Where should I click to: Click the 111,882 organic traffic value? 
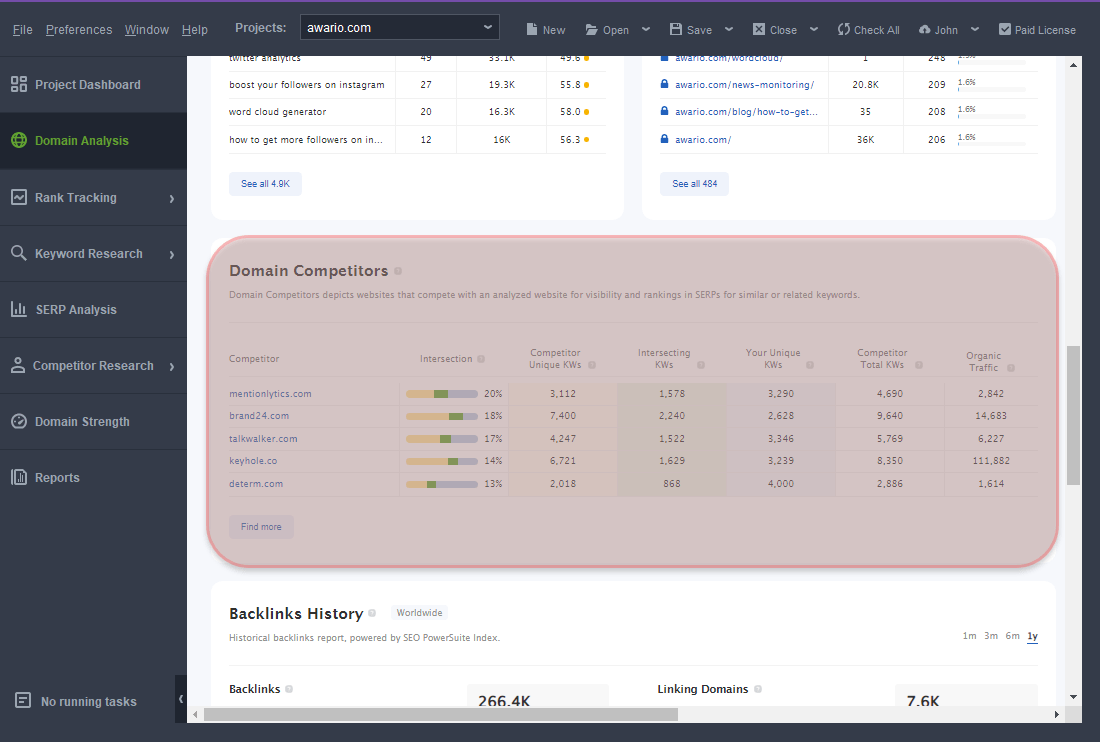point(991,461)
